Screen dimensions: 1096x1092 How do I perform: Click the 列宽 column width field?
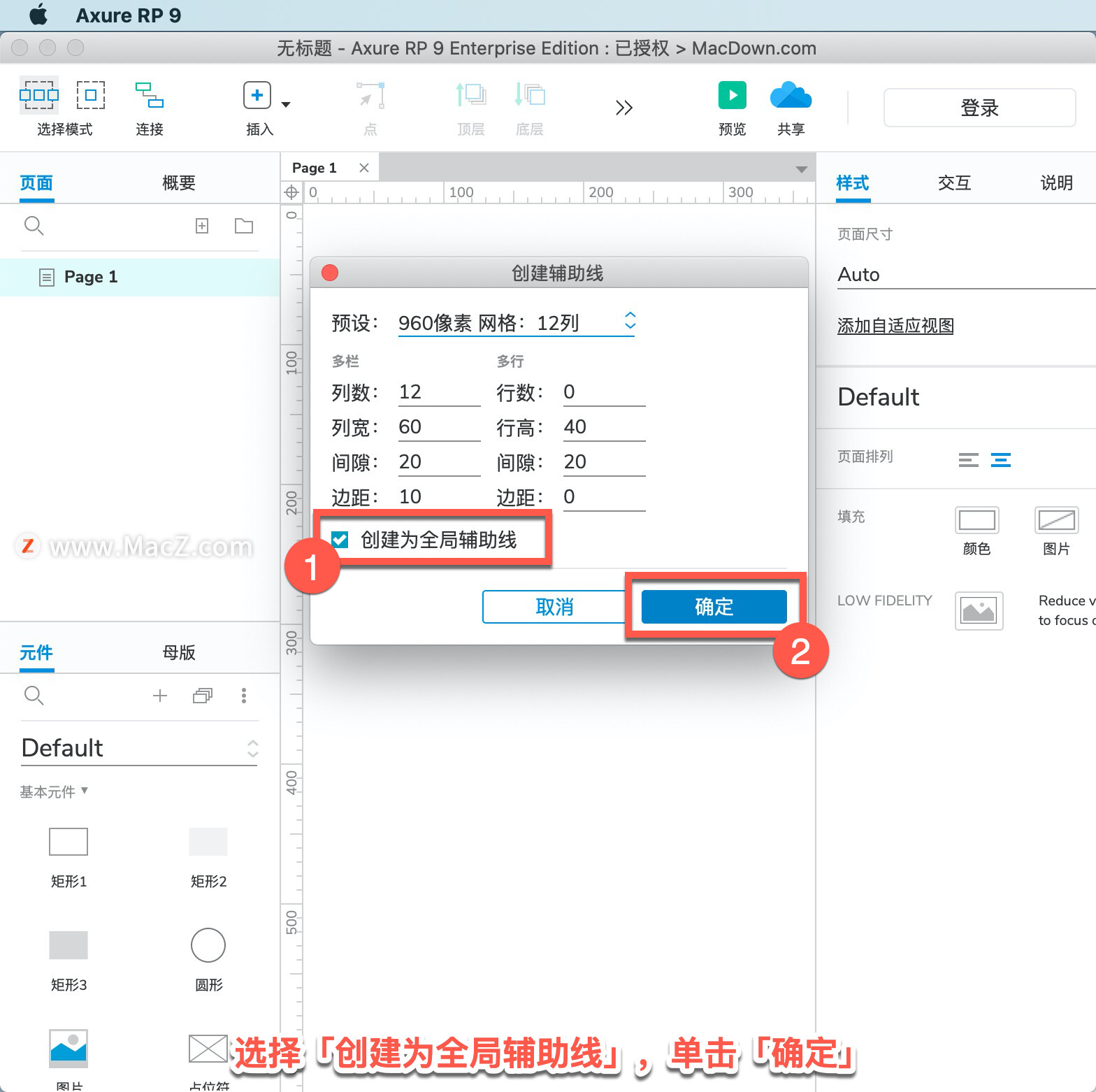440,426
